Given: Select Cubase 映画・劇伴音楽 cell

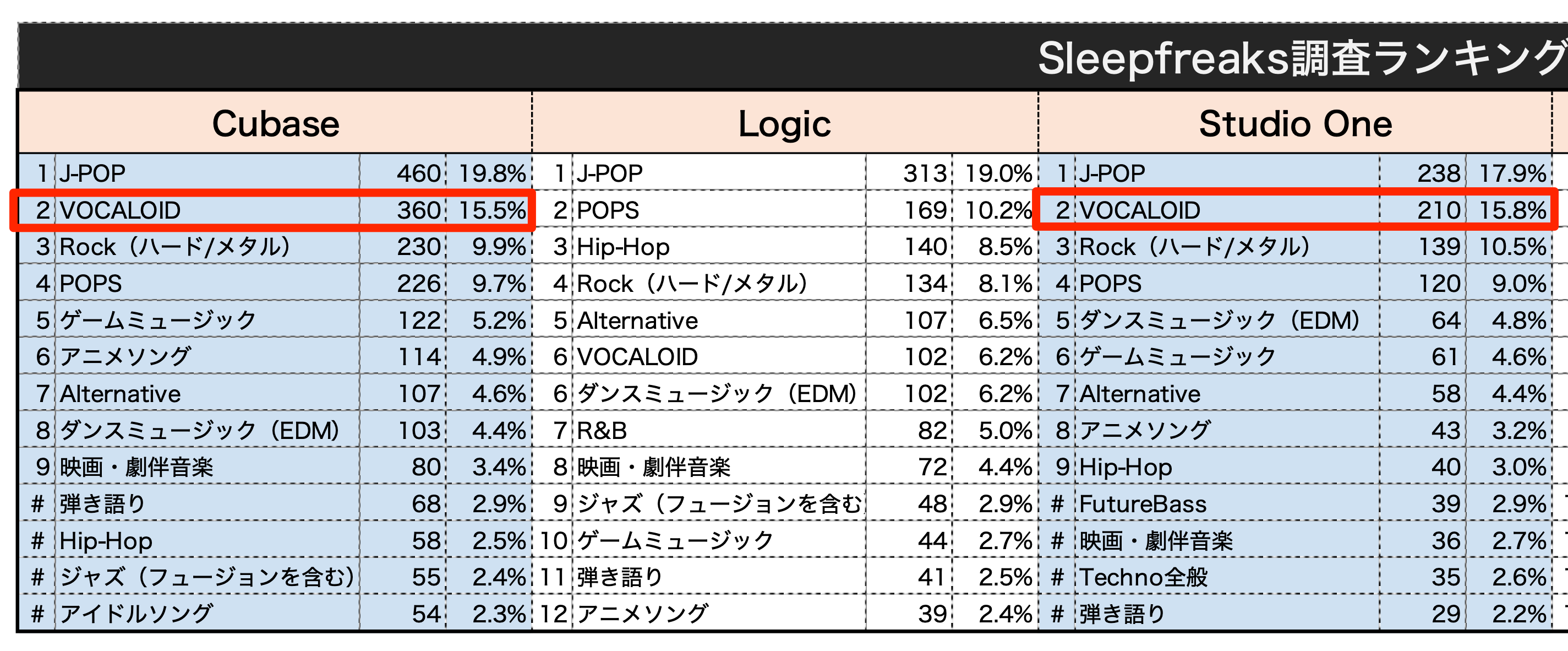Looking at the screenshot, I should click(x=207, y=467).
